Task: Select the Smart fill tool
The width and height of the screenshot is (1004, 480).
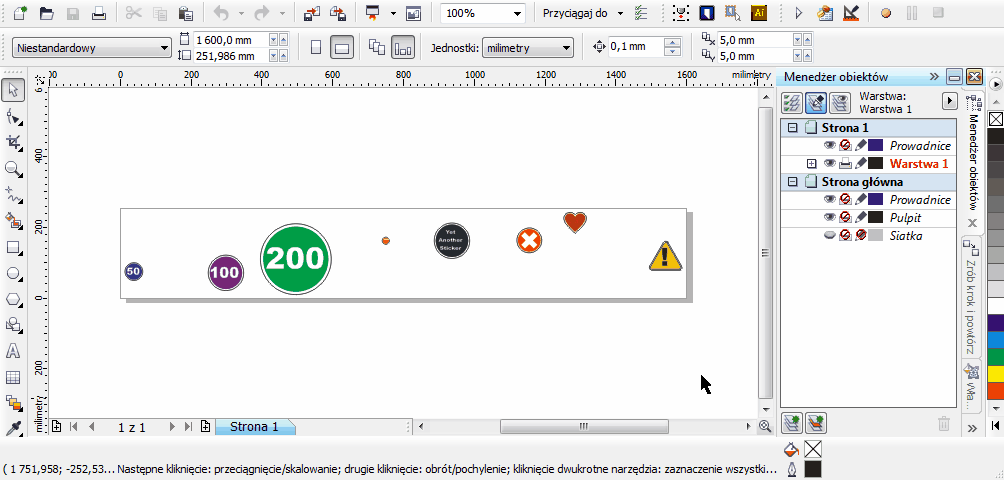Action: pos(13,221)
